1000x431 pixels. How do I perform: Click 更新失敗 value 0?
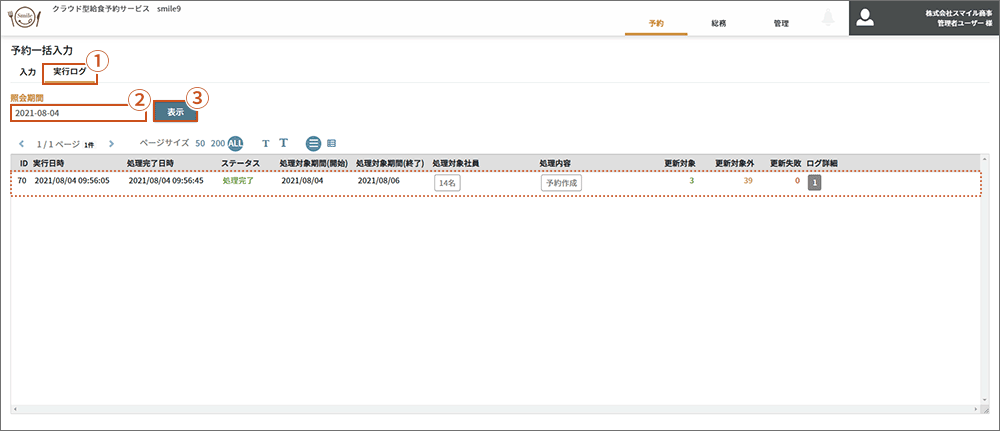pyautogui.click(x=797, y=181)
